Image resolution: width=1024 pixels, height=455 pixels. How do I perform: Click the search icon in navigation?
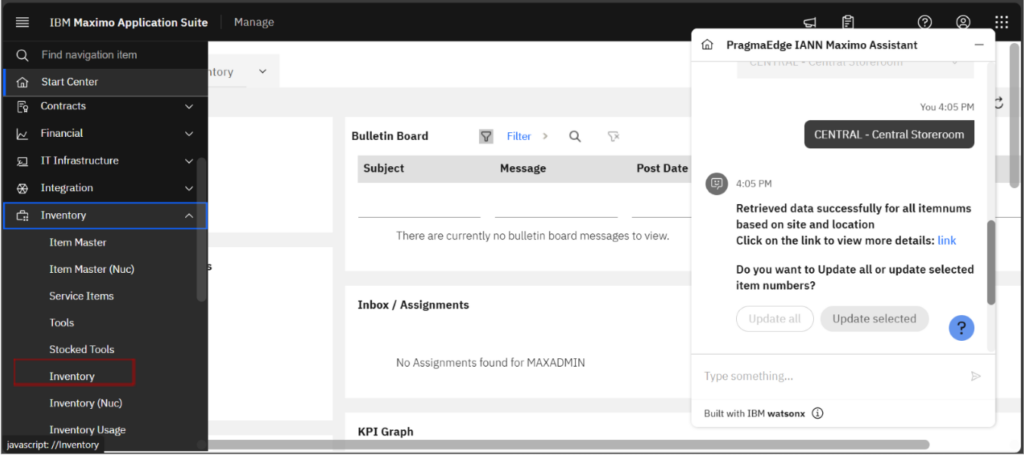tap(22, 55)
